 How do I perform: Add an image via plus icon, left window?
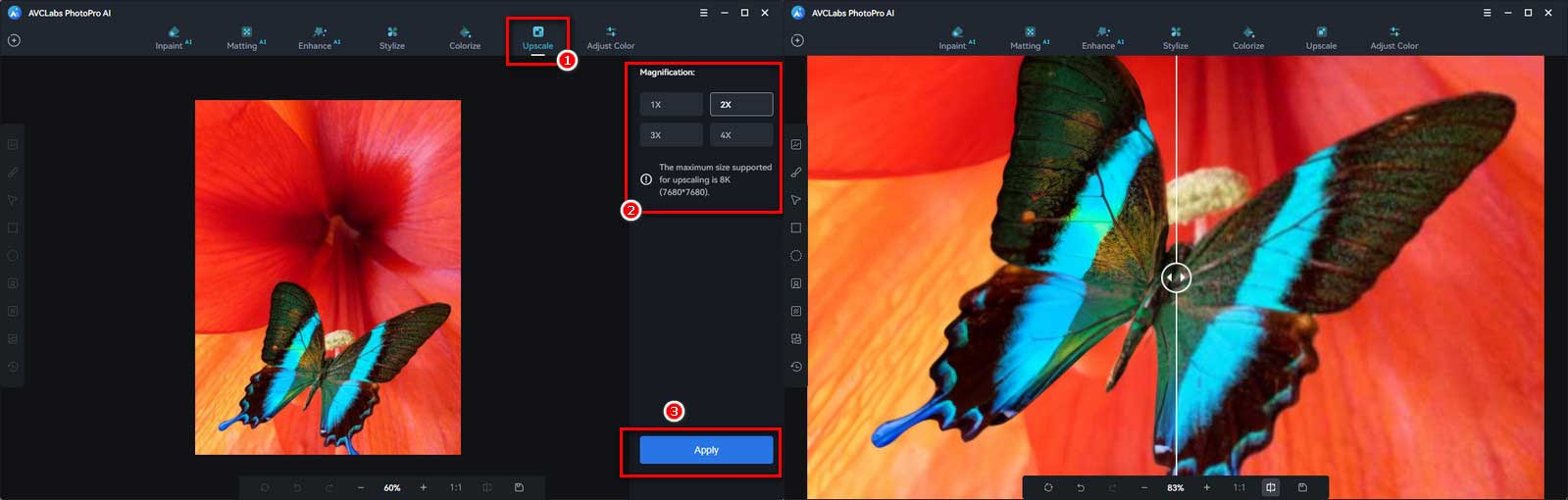[14, 40]
